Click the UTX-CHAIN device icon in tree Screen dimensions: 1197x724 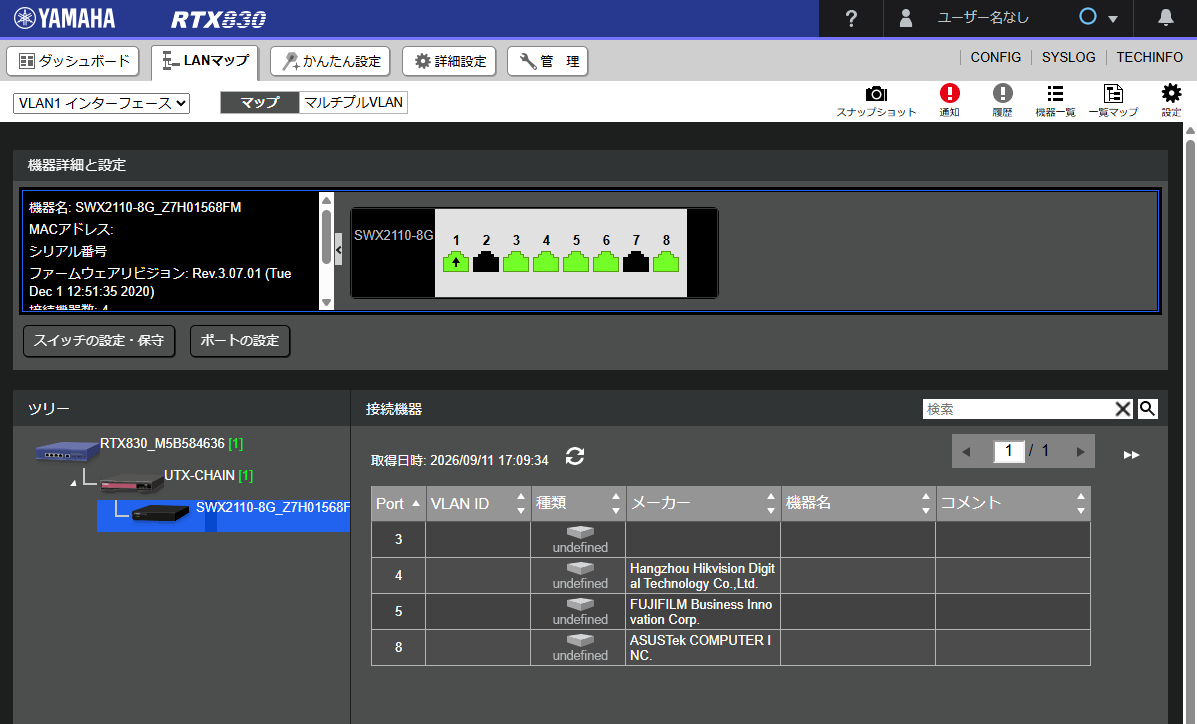coord(131,483)
